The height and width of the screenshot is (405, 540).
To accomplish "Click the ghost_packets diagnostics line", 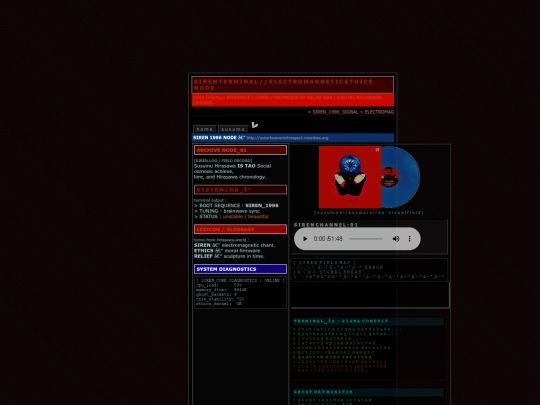I will coord(216,295).
